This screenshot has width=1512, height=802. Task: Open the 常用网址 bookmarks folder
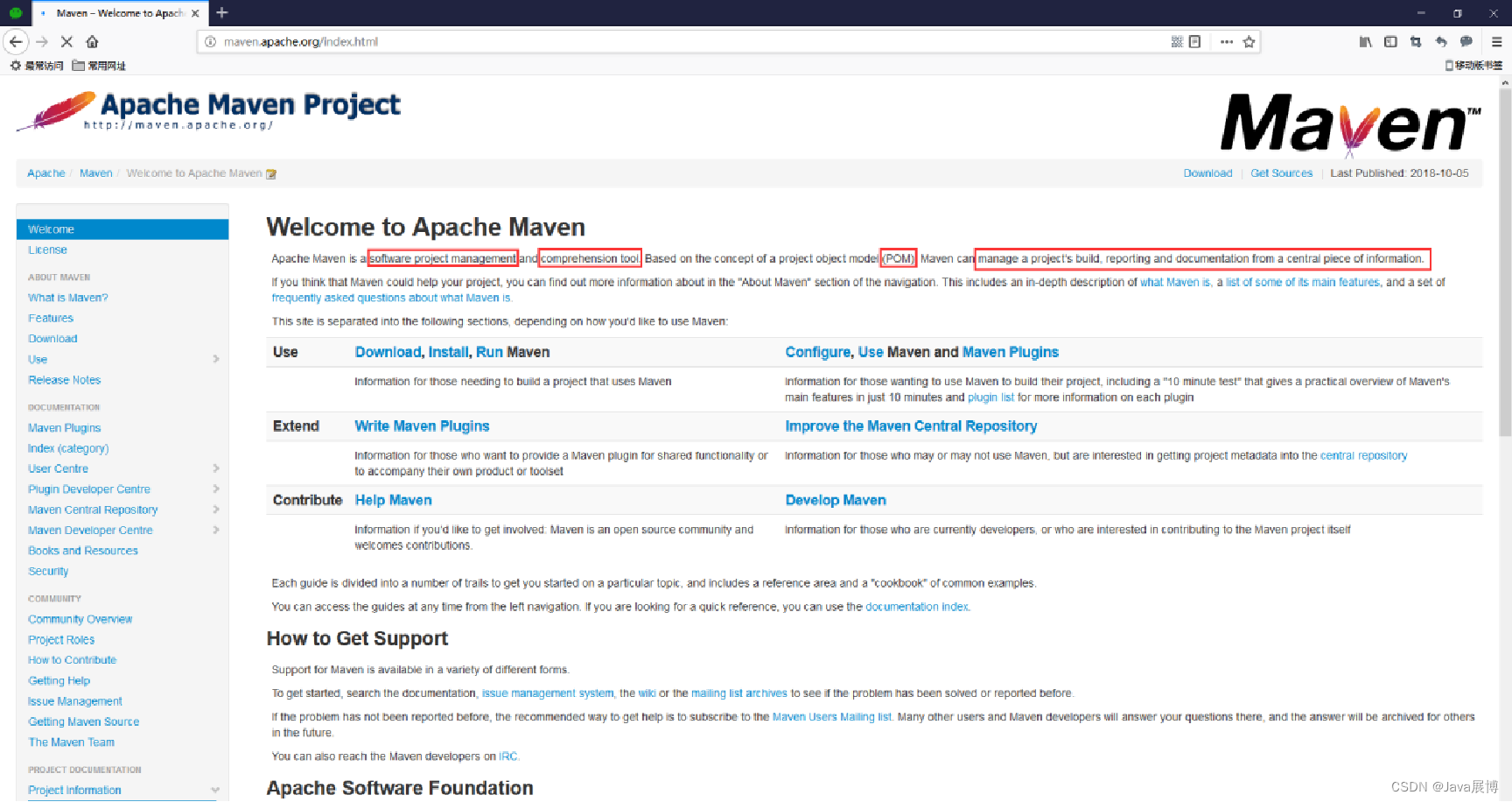click(x=99, y=66)
